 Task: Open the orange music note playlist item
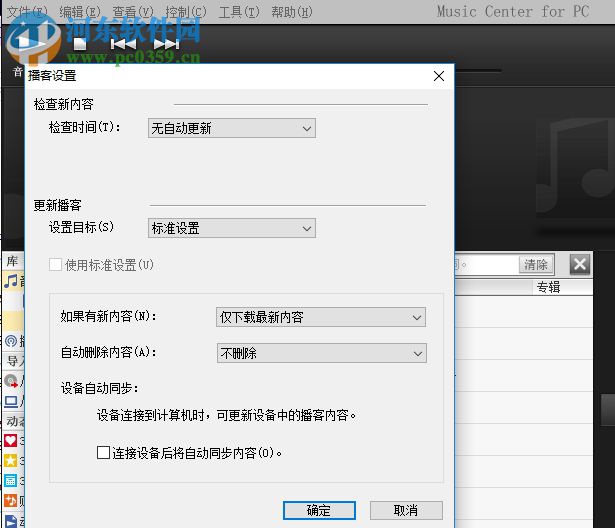[x=11, y=500]
